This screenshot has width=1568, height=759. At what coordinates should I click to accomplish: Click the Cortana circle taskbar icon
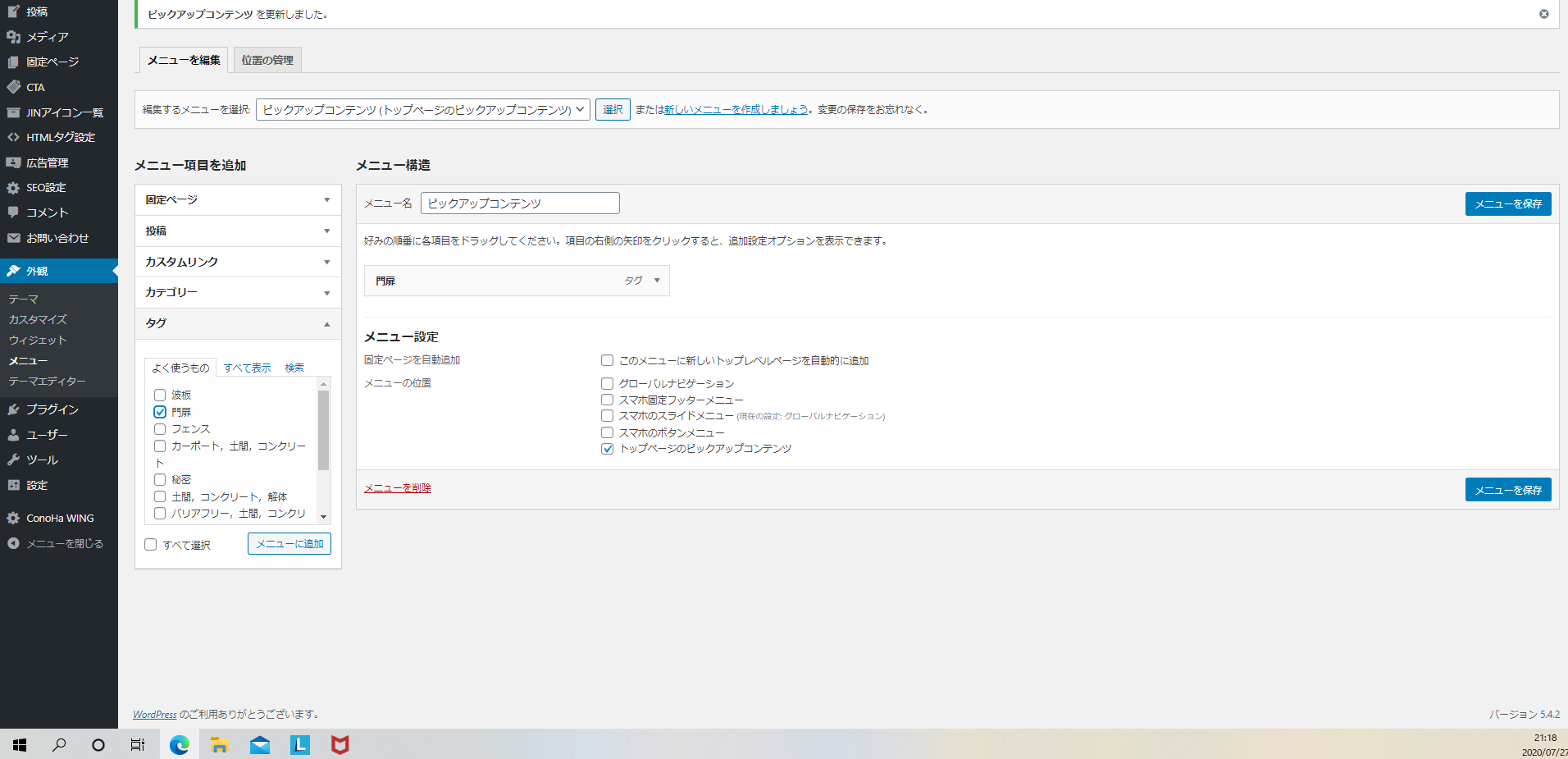point(98,745)
